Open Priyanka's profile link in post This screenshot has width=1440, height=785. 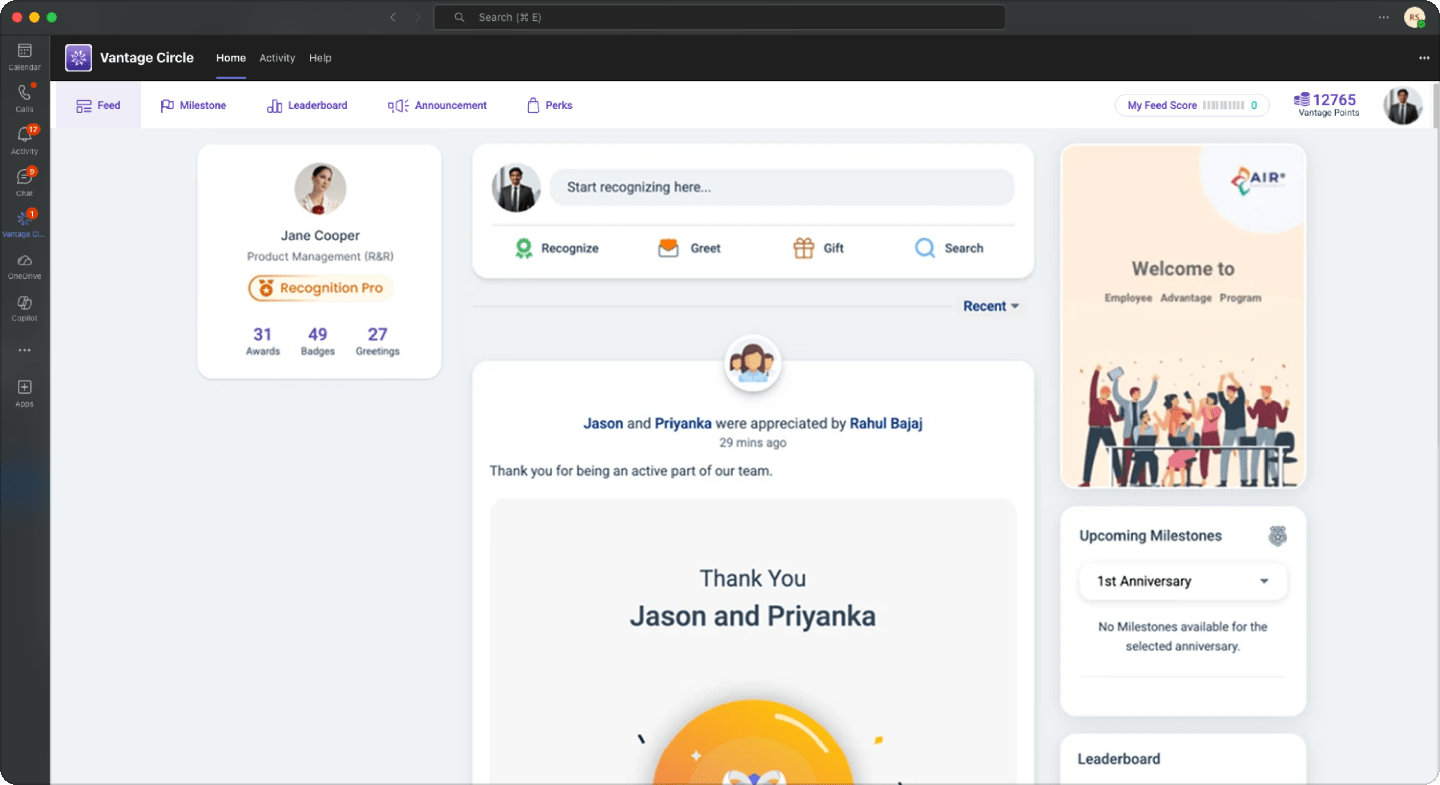click(x=683, y=423)
